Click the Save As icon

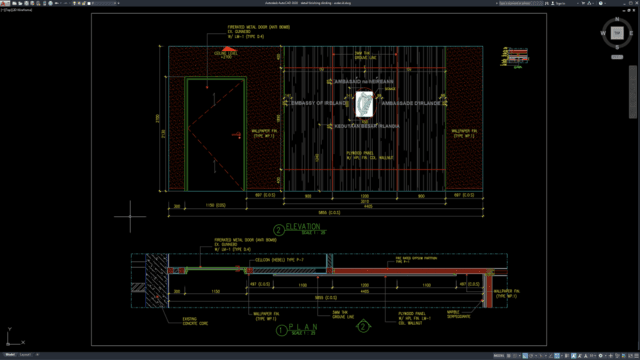(x=32, y=3)
